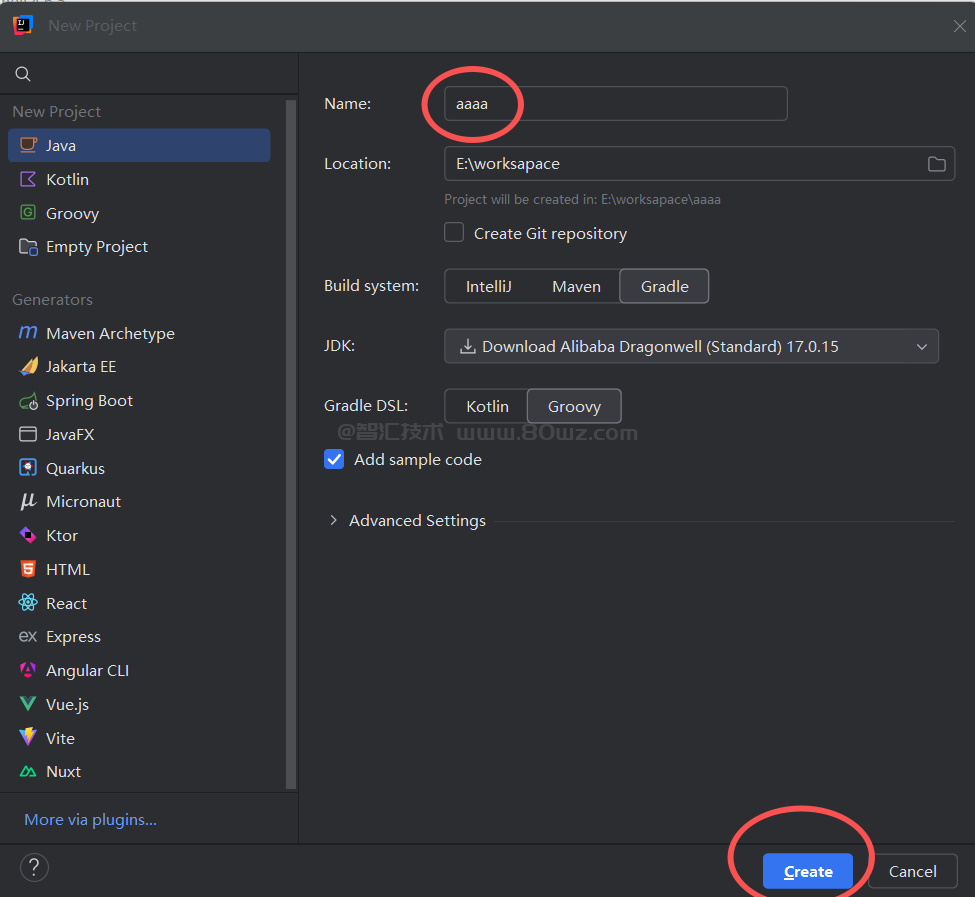975x897 pixels.
Task: Click the search magnifier icon
Action: 23,74
